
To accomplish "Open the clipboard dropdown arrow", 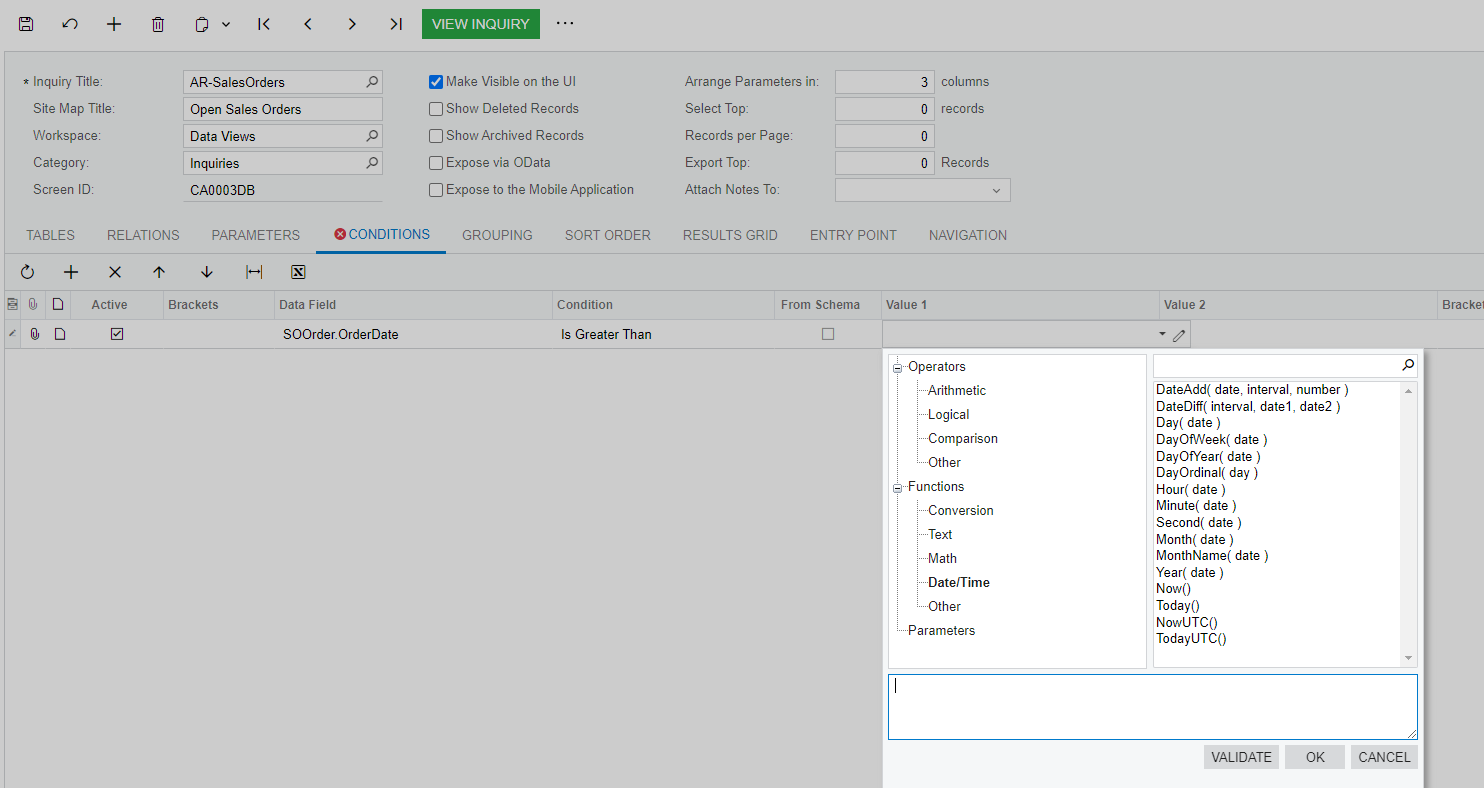I will coord(226,24).
